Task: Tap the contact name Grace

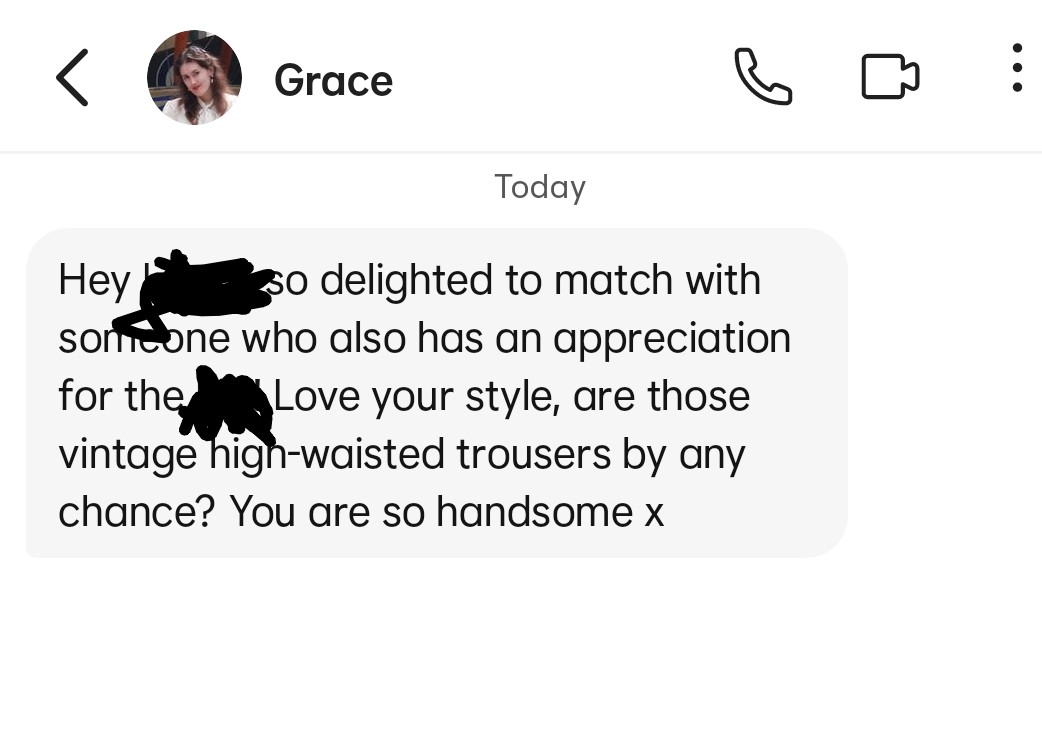Action: coord(334,81)
